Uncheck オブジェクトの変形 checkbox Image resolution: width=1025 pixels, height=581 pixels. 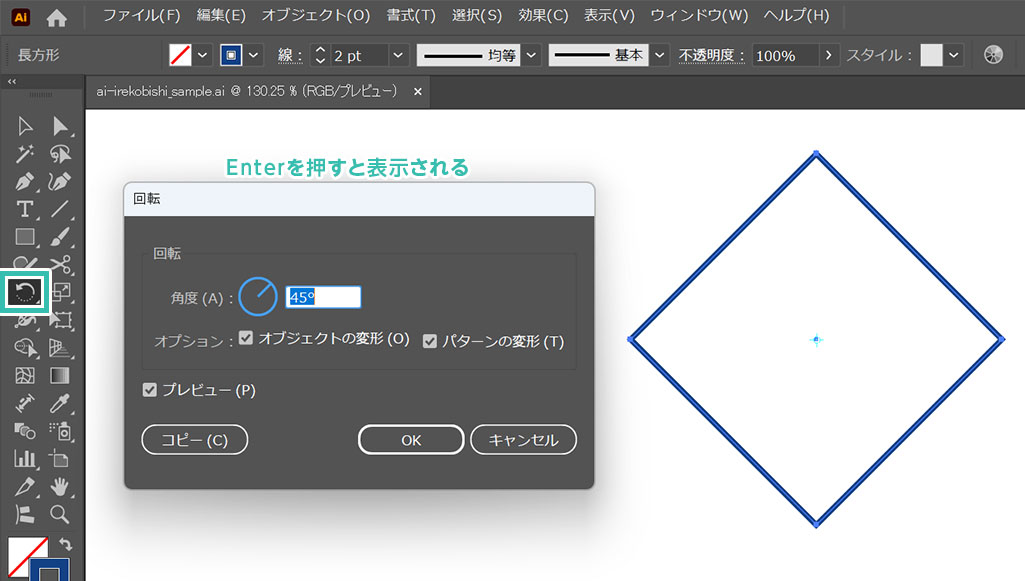pyautogui.click(x=246, y=339)
